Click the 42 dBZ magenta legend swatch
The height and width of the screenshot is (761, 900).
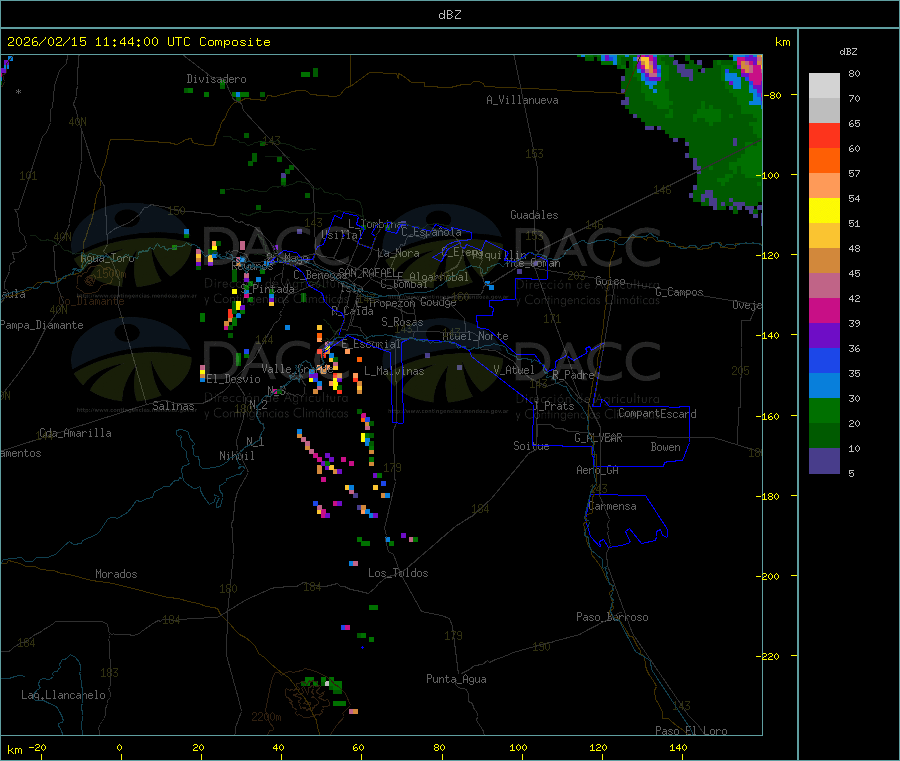point(824,311)
